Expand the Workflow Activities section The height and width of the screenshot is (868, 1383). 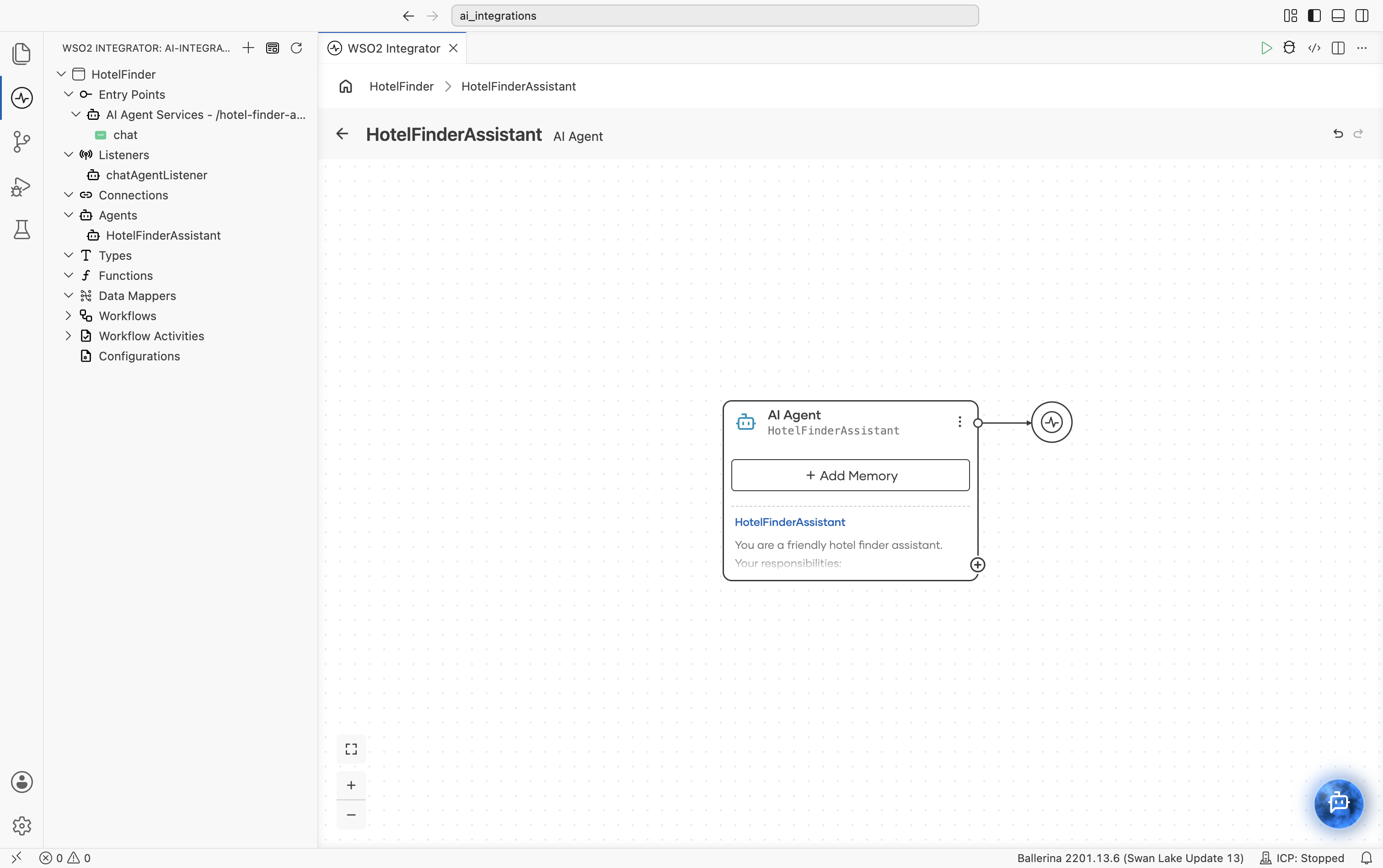(x=69, y=335)
